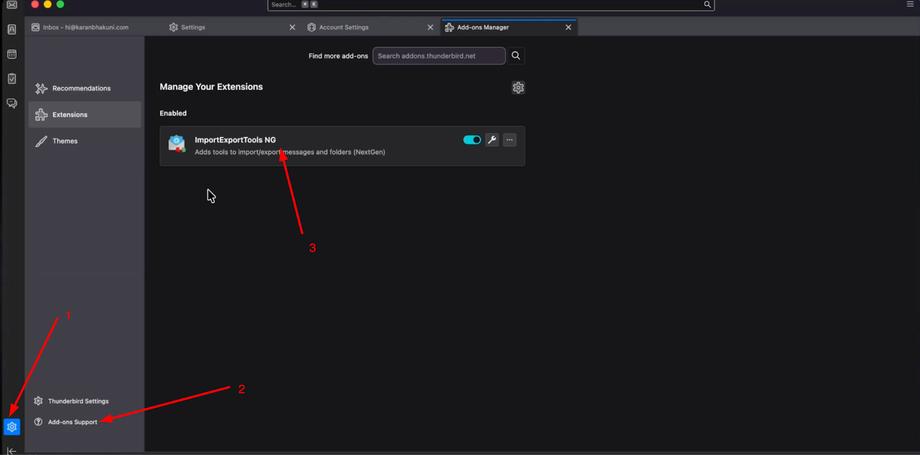Viewport: 920px width, 455px height.
Task: Open the extensions tools gear menu
Action: (518, 87)
